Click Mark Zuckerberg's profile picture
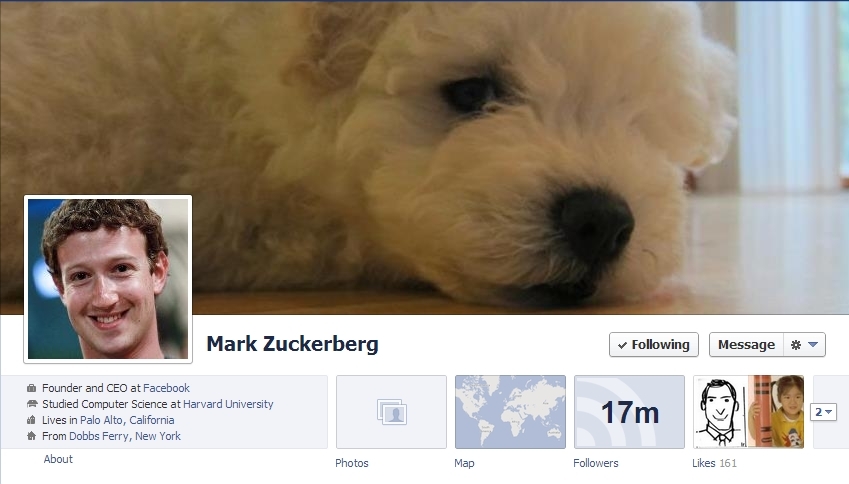Image resolution: width=849 pixels, height=484 pixels. pyautogui.click(x=108, y=279)
